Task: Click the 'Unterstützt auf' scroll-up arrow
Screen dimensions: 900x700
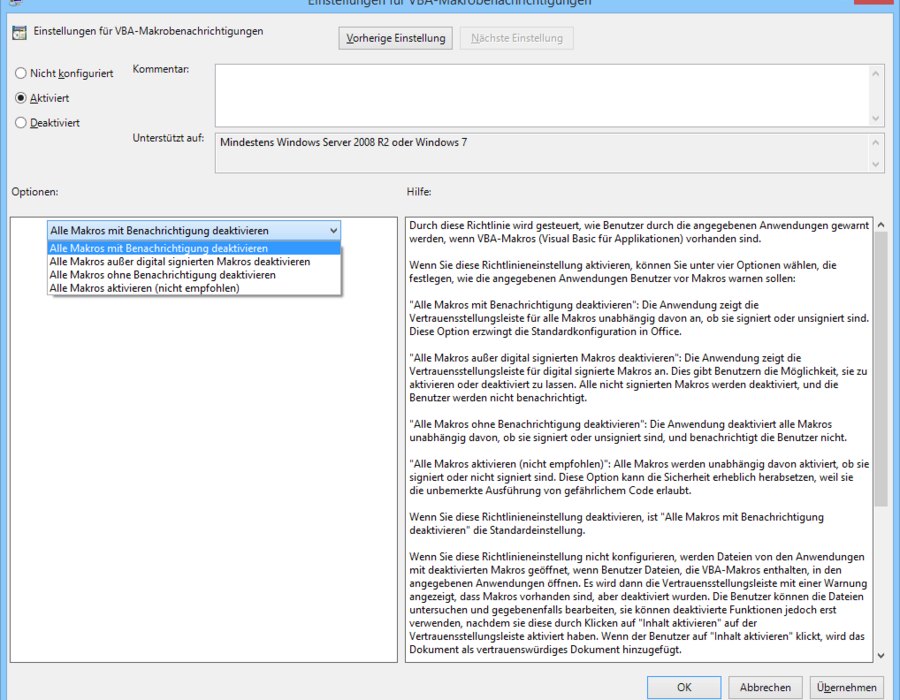Action: click(875, 142)
